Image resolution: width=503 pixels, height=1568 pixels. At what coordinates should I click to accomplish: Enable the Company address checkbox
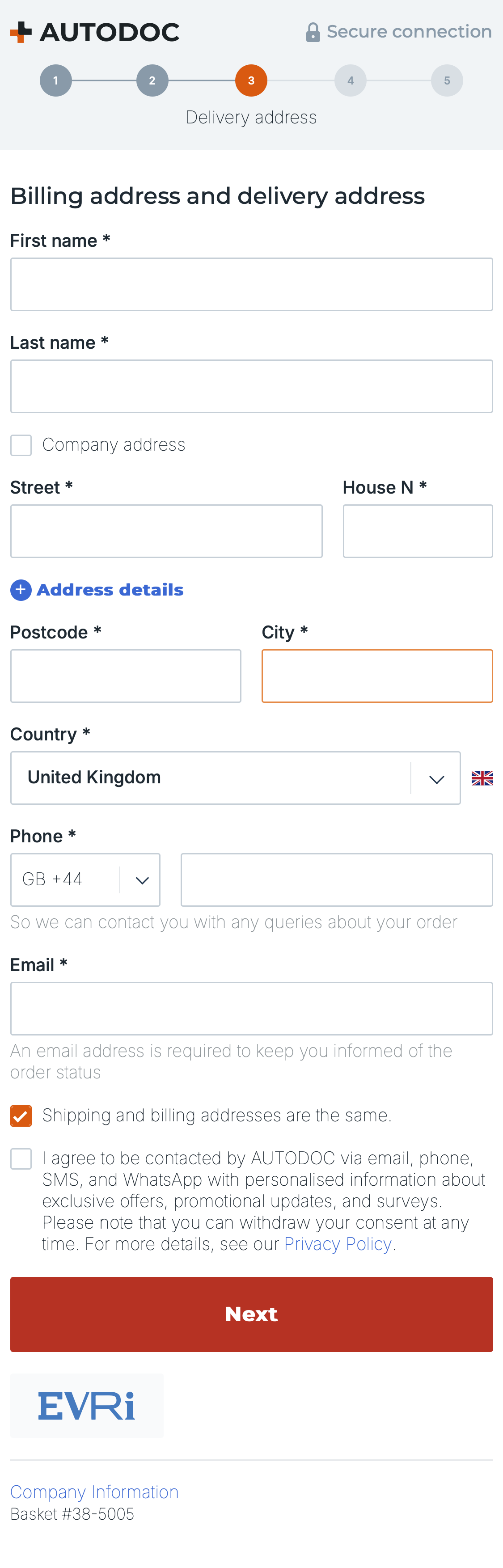tap(21, 445)
